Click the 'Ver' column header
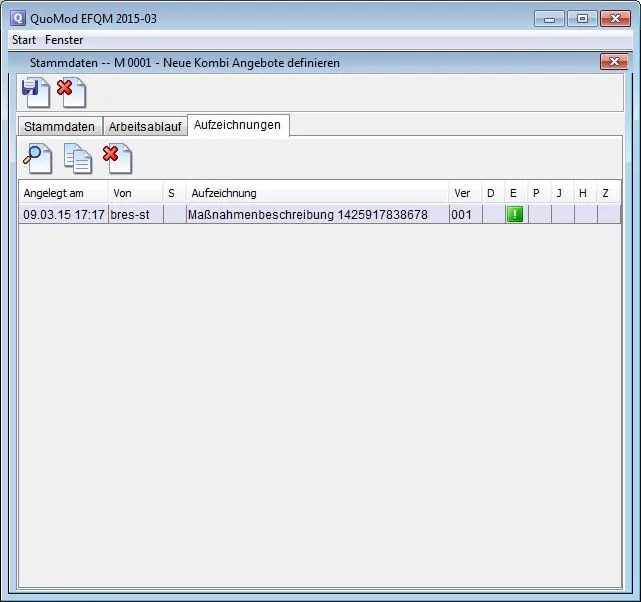The image size is (641, 602). click(463, 193)
